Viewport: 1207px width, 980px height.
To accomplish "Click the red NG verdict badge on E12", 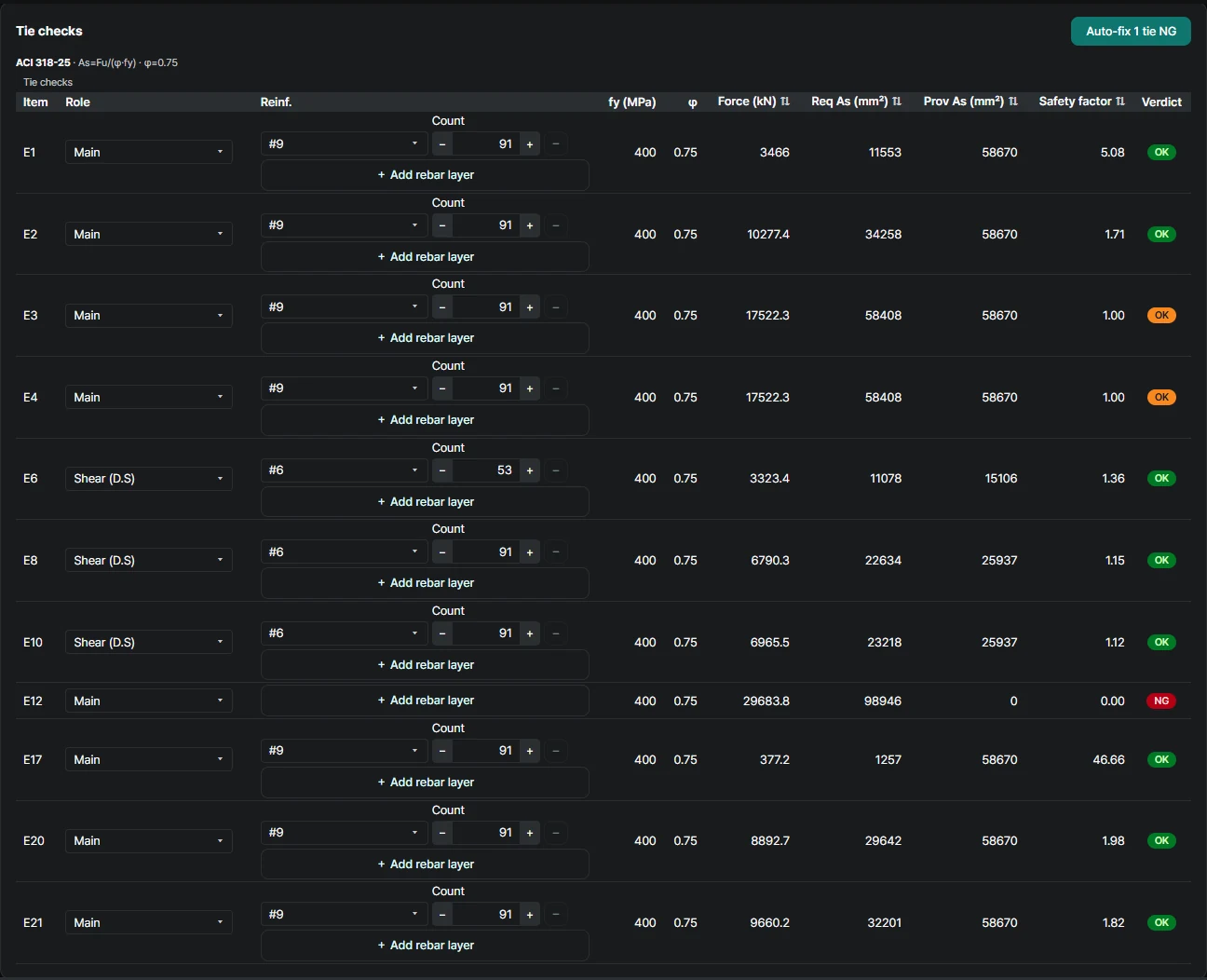I will pyautogui.click(x=1161, y=701).
